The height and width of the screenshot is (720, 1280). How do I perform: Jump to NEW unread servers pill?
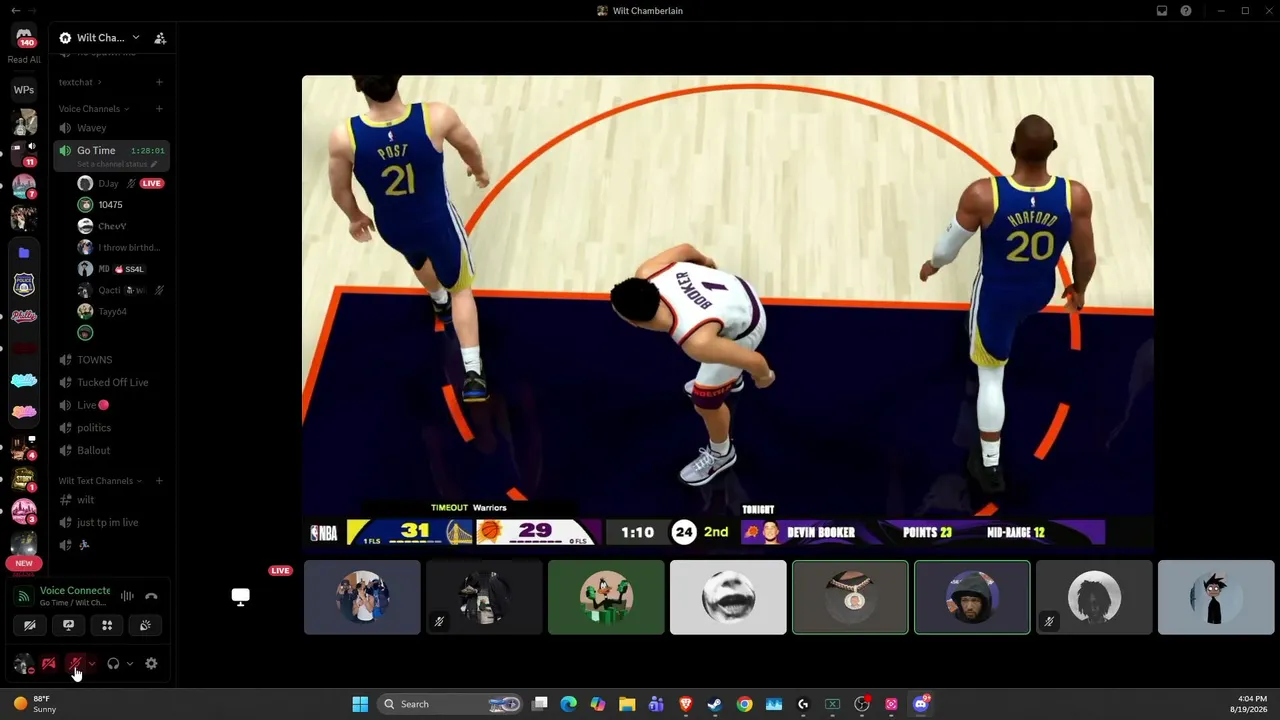24,563
